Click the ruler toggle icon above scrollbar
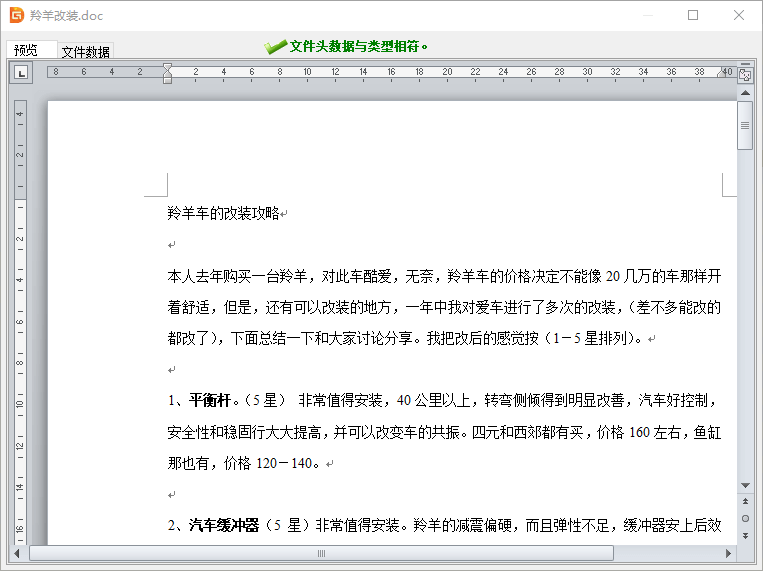The width and height of the screenshot is (763, 571). click(745, 75)
